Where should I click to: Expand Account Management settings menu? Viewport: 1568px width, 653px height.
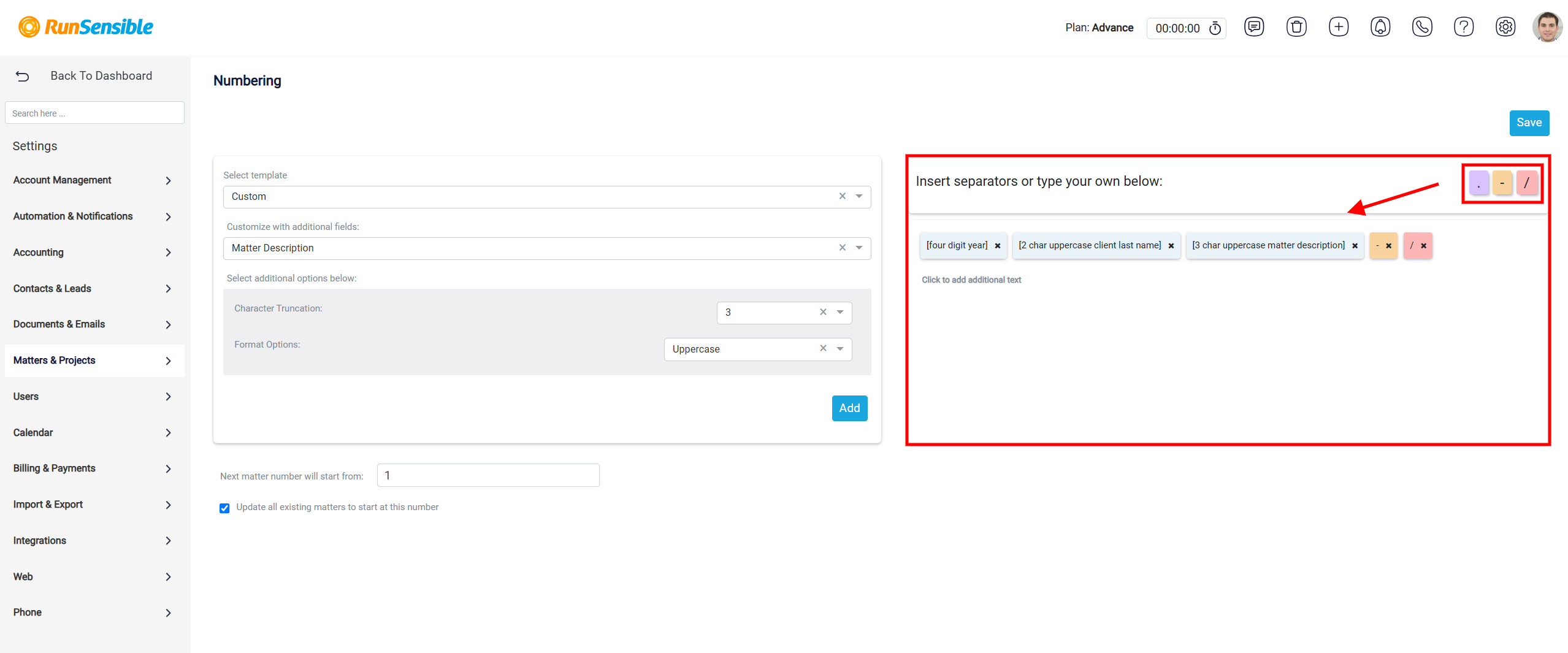coord(93,180)
